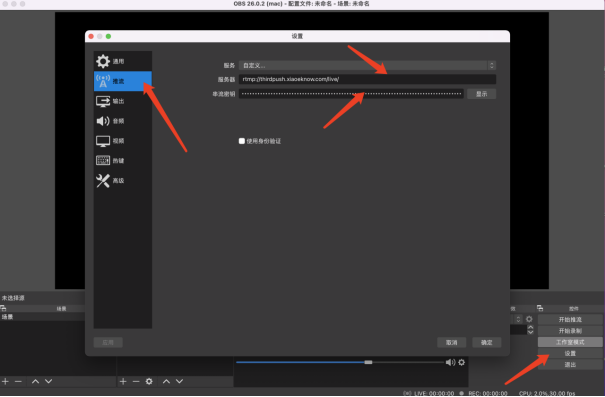The width and height of the screenshot is (605, 397).
Task: Open the 高级 advanced settings section
Action: pos(123,181)
